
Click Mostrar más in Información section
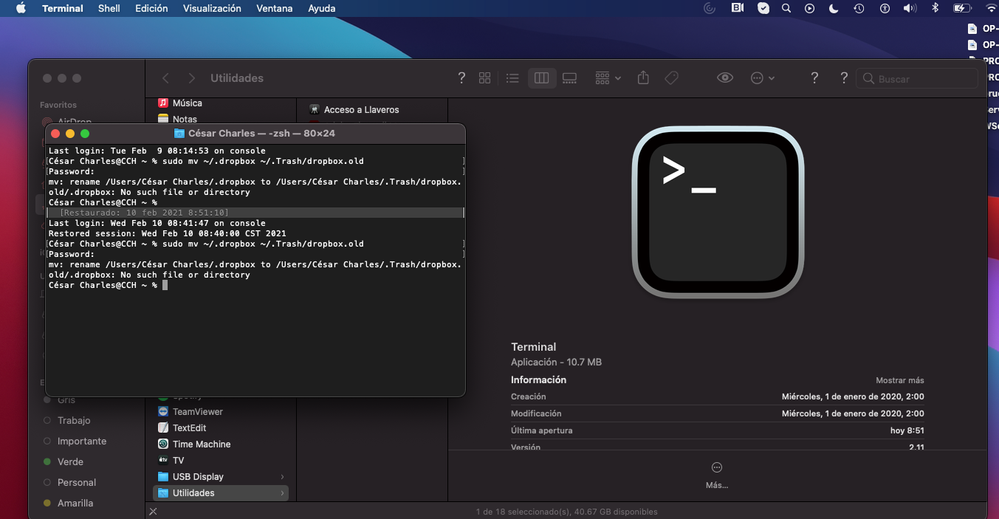pyautogui.click(x=899, y=381)
